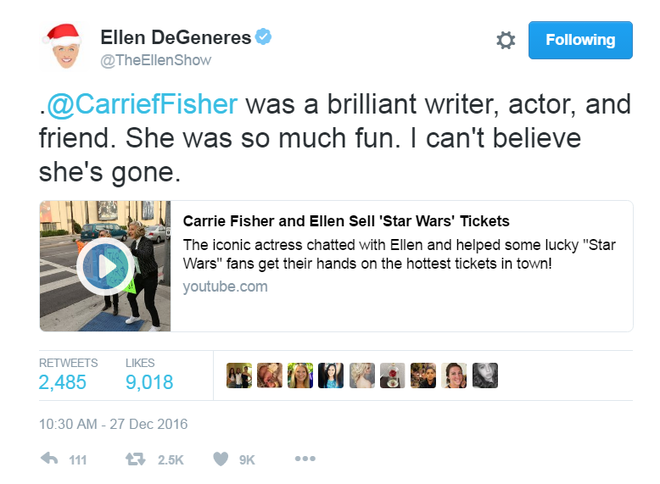The width and height of the screenshot is (660, 484).
Task: Like the tweet with heart icon
Action: 221,459
